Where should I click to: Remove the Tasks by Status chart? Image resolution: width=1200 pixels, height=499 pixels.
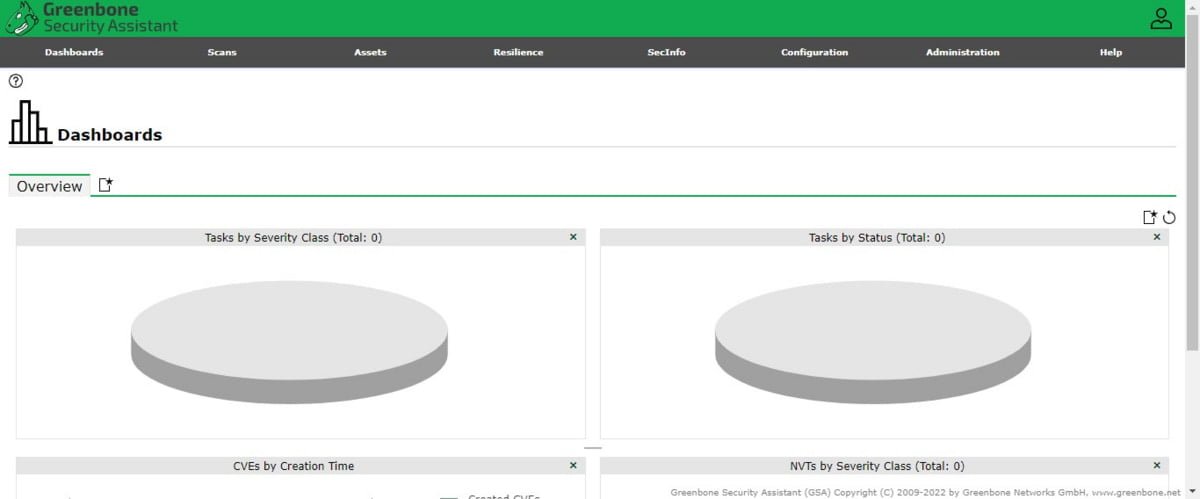pos(1157,237)
